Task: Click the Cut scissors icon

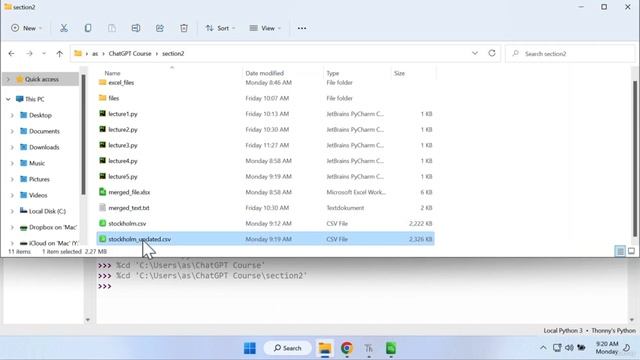Action: click(64, 28)
